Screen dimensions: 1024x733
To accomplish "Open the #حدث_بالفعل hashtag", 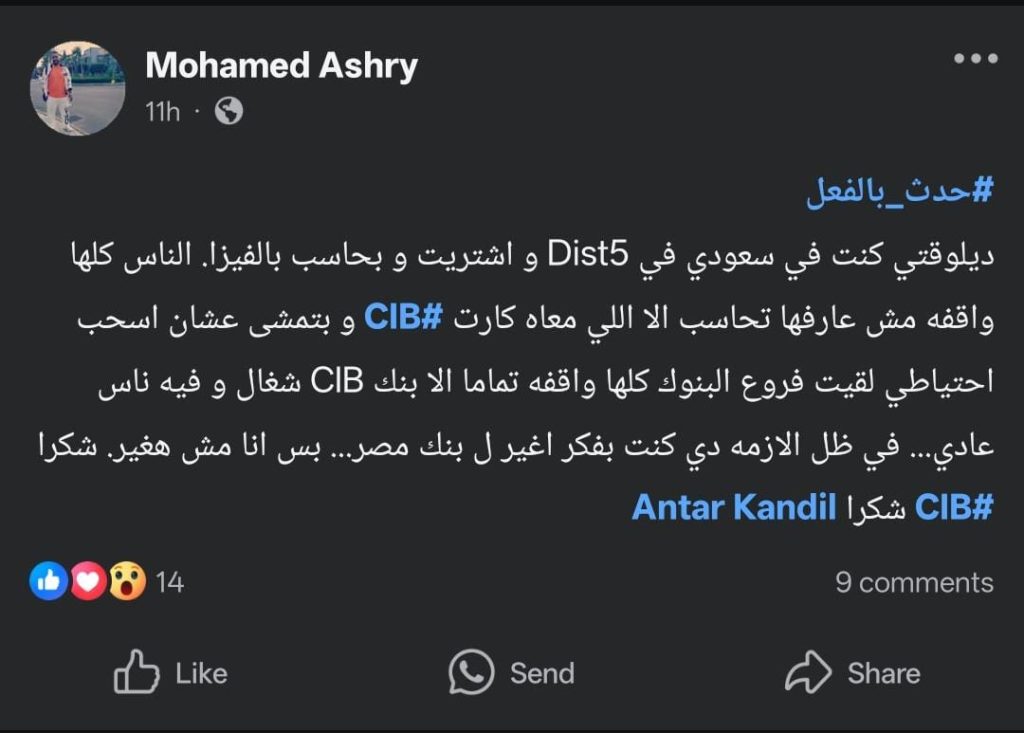I will coord(899,190).
